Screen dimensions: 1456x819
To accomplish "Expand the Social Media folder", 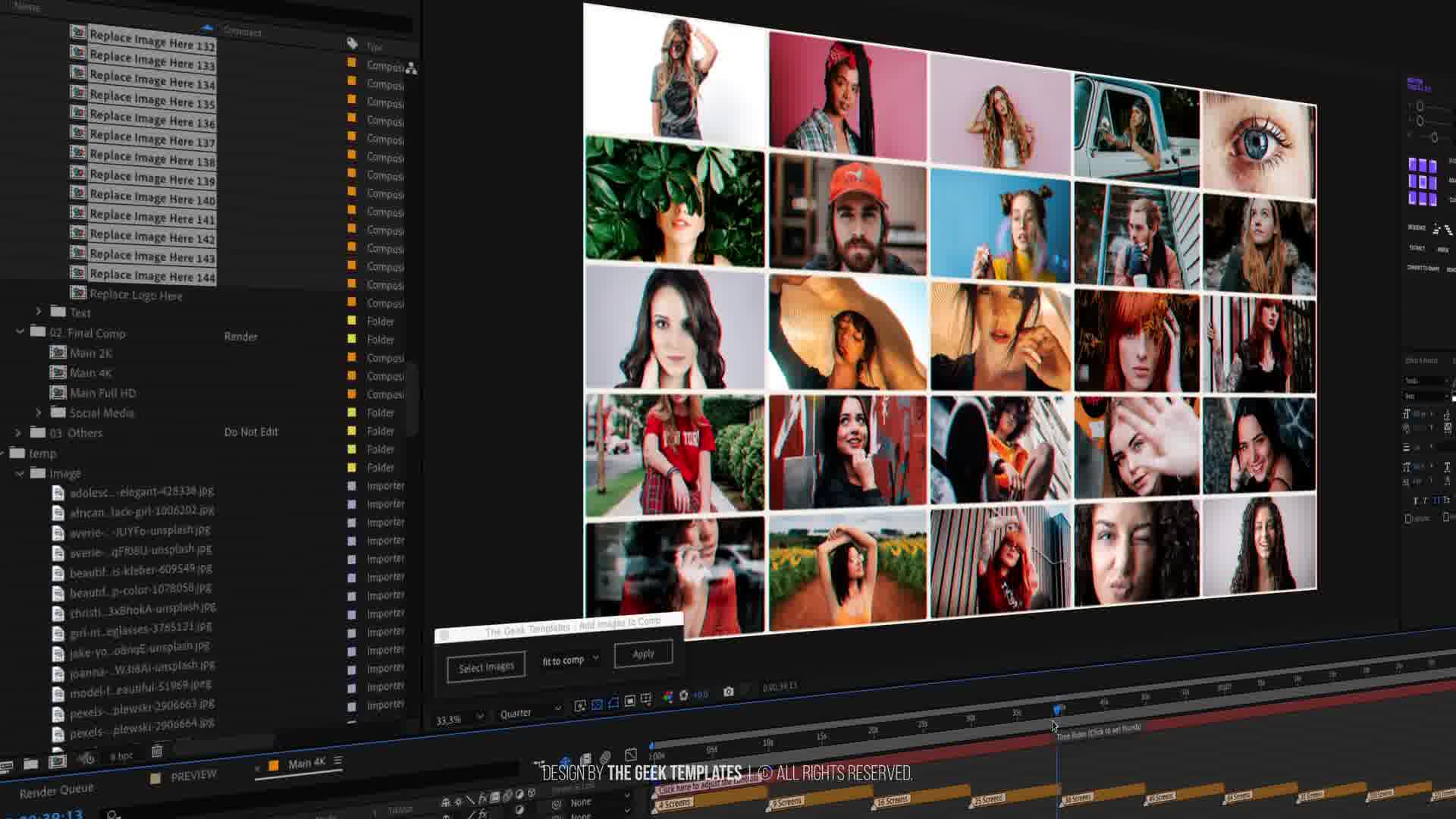I will 39,412.
